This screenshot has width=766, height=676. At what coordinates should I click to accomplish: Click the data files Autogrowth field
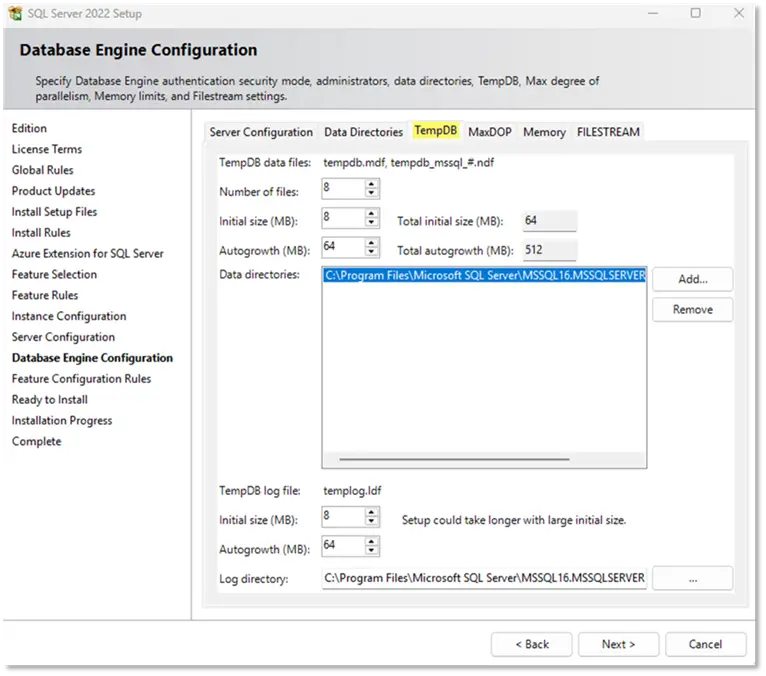[343, 247]
